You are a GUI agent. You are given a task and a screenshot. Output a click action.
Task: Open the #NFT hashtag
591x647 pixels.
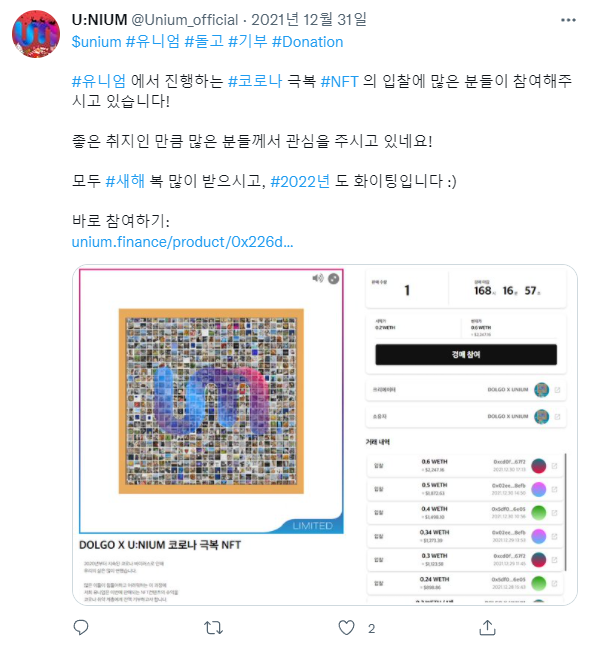pos(339,81)
